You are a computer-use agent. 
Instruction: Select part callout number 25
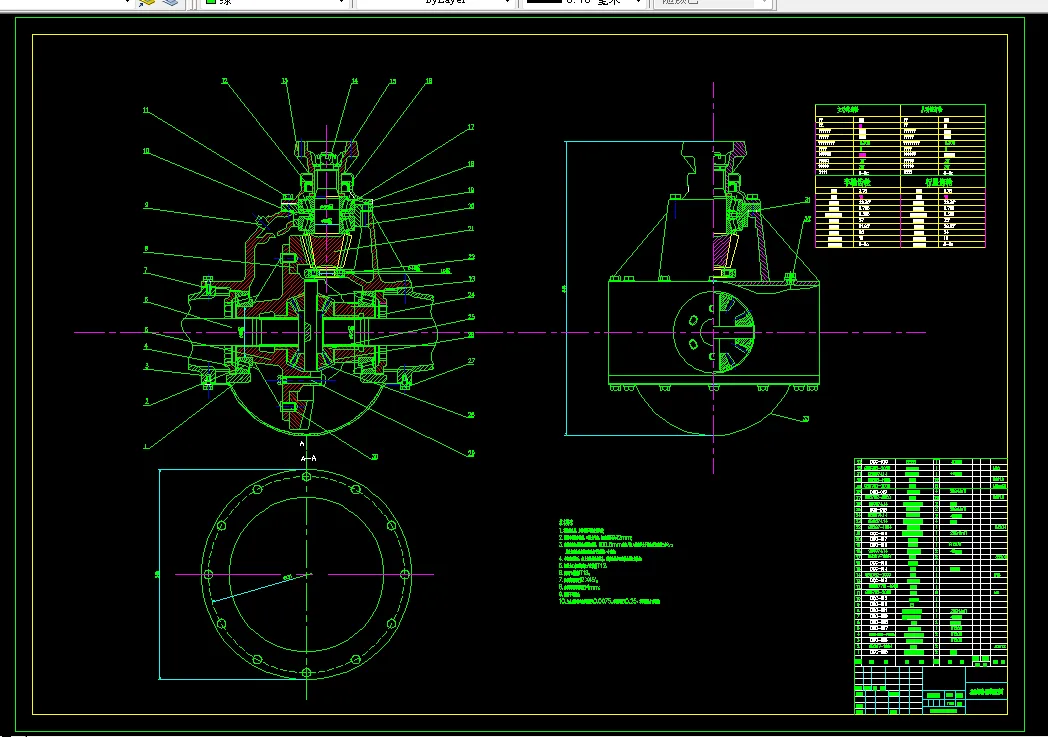click(471, 317)
